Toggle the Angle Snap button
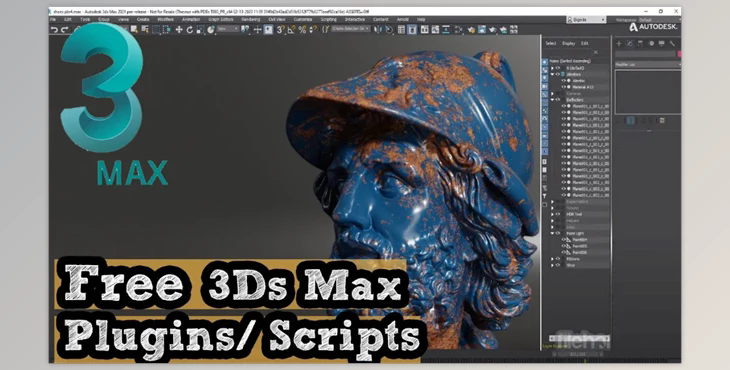The width and height of the screenshot is (730, 370). pos(291,29)
